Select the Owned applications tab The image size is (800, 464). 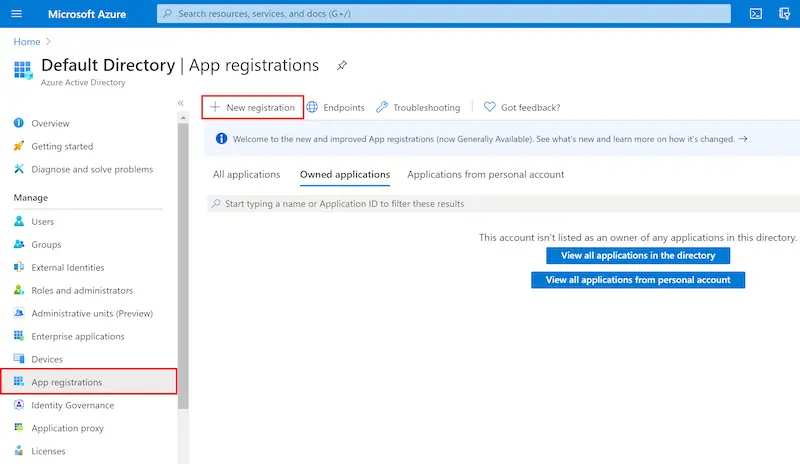point(345,175)
